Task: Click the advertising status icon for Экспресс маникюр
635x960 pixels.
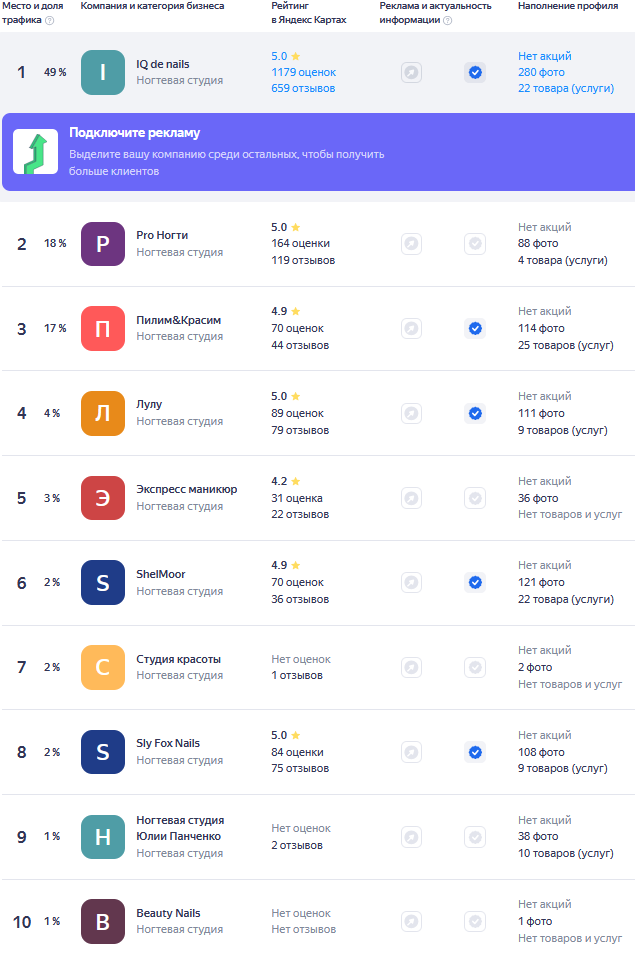Action: (x=411, y=498)
